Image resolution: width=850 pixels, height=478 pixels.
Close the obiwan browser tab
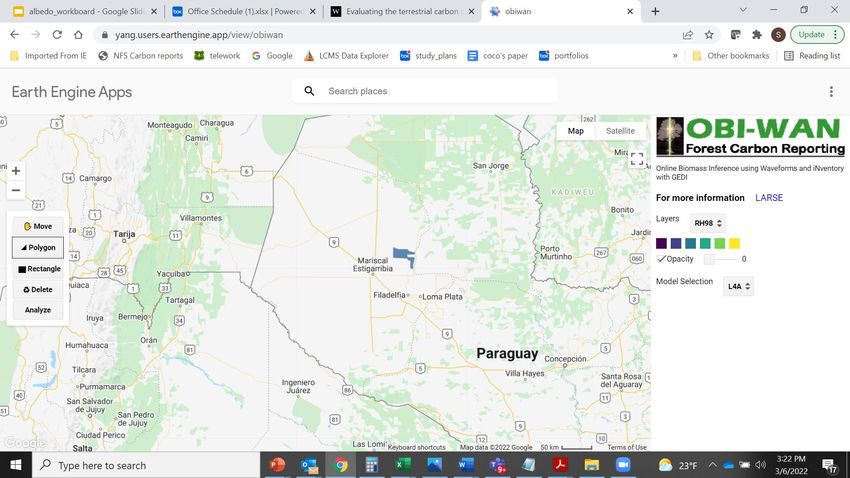point(630,11)
